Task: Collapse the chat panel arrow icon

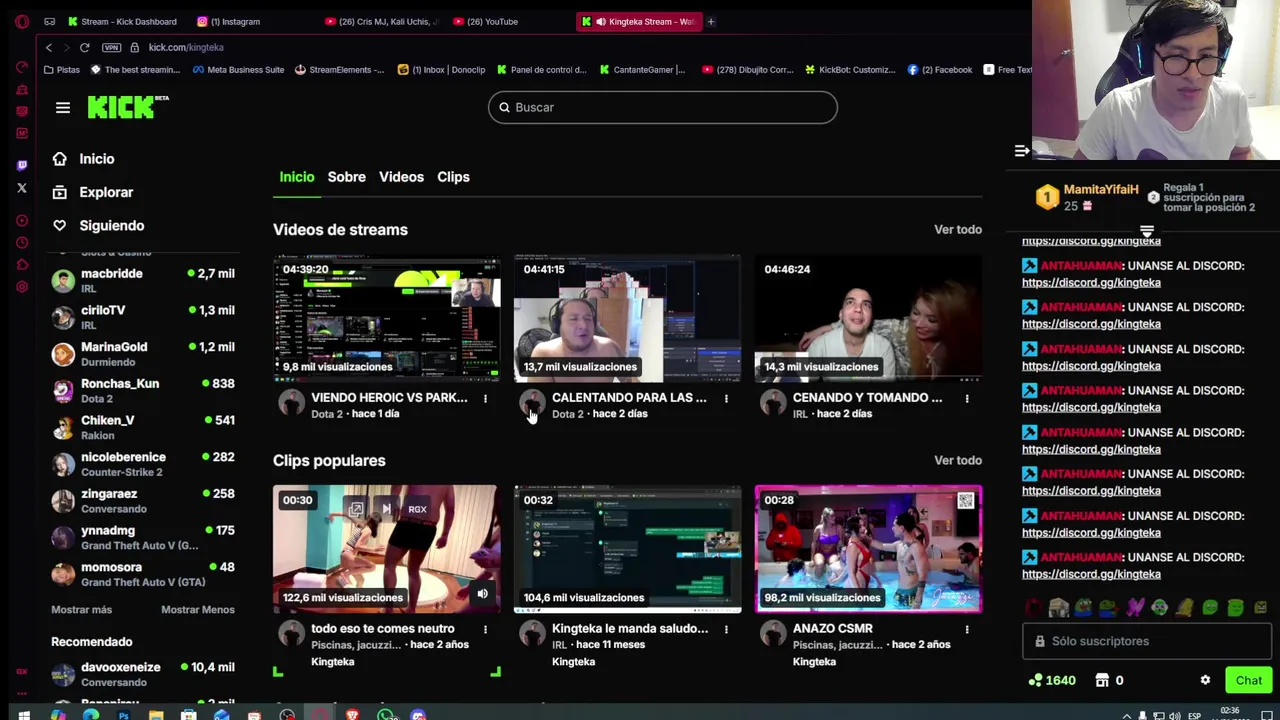Action: (1021, 151)
